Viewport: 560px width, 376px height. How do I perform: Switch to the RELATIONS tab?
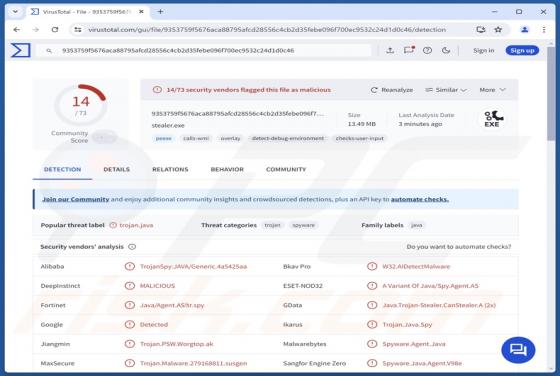170,169
